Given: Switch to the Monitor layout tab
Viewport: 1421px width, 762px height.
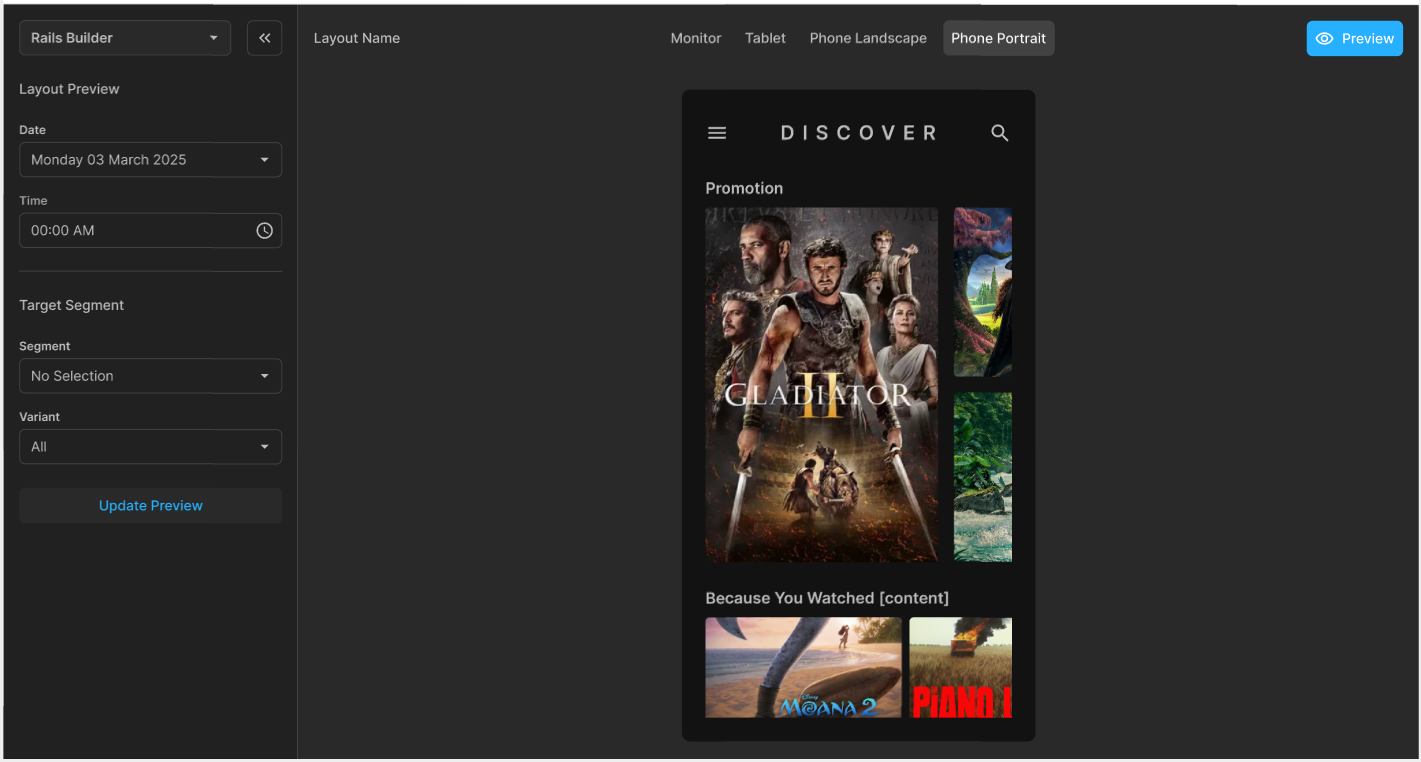Looking at the screenshot, I should click(696, 38).
